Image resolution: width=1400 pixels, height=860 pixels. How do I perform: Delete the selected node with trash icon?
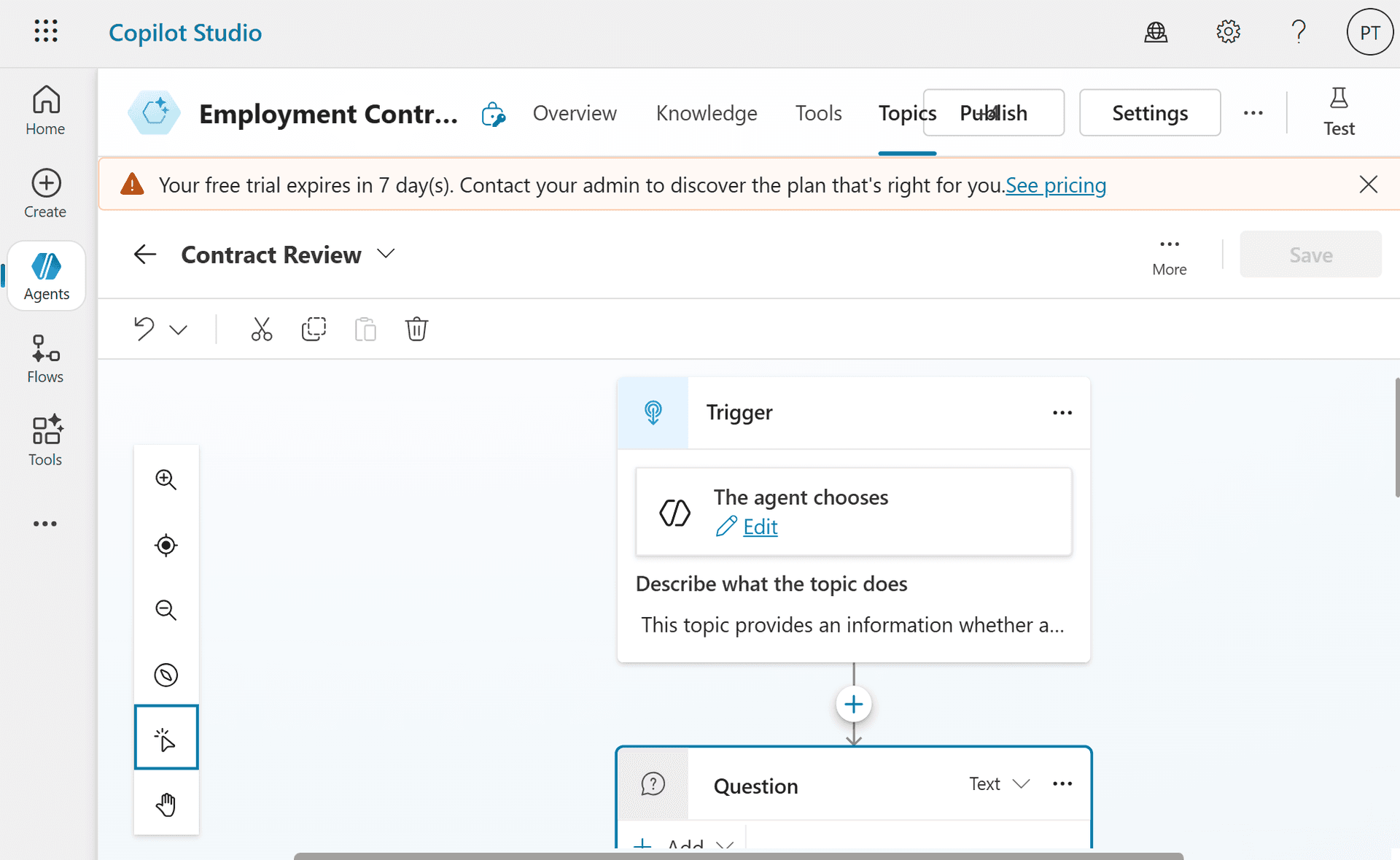pyautogui.click(x=416, y=329)
